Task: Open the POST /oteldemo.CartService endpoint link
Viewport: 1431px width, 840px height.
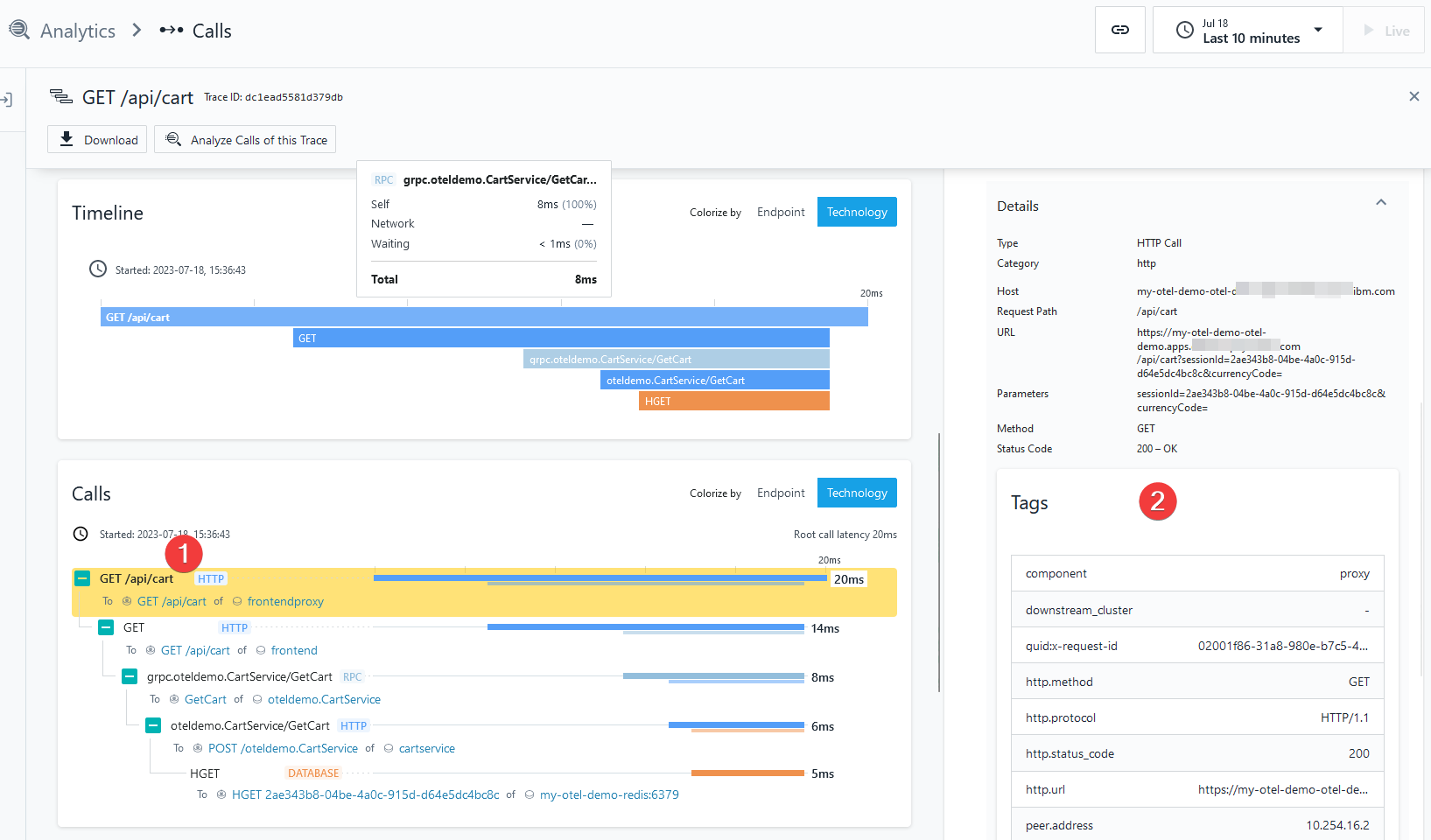Action: coord(283,748)
